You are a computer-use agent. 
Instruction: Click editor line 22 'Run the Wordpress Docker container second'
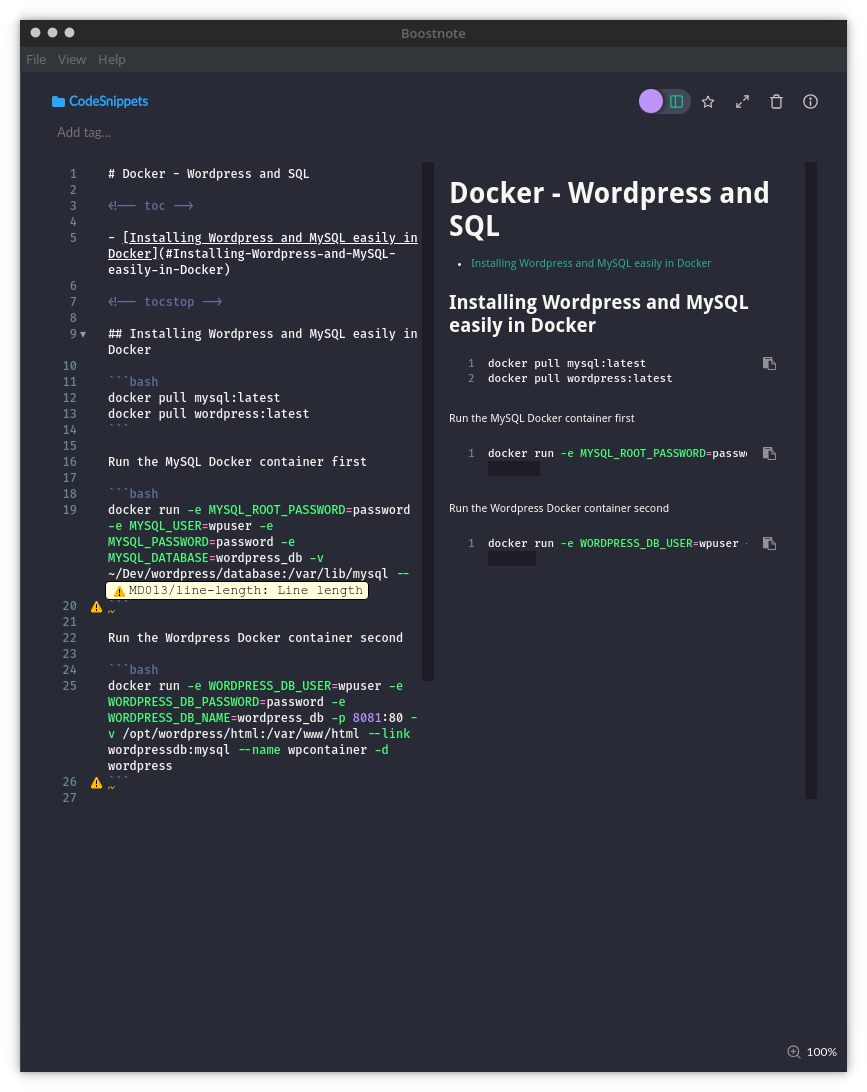pos(256,639)
